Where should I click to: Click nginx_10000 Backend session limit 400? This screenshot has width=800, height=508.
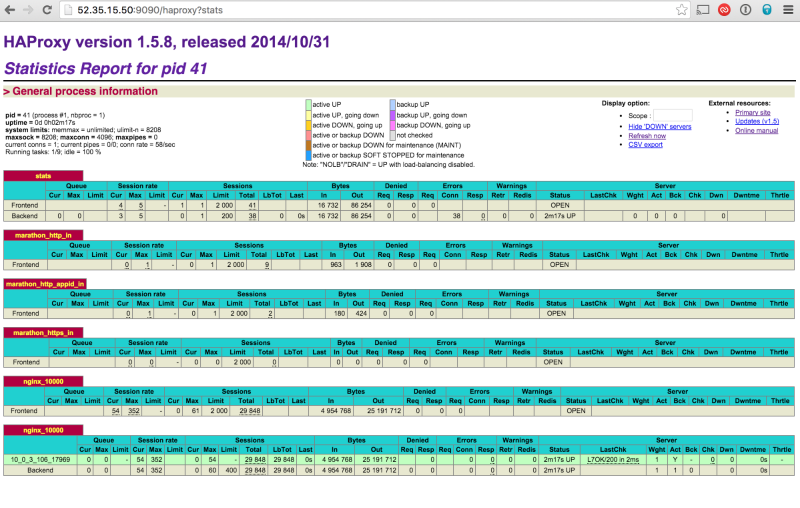[x=231, y=470]
